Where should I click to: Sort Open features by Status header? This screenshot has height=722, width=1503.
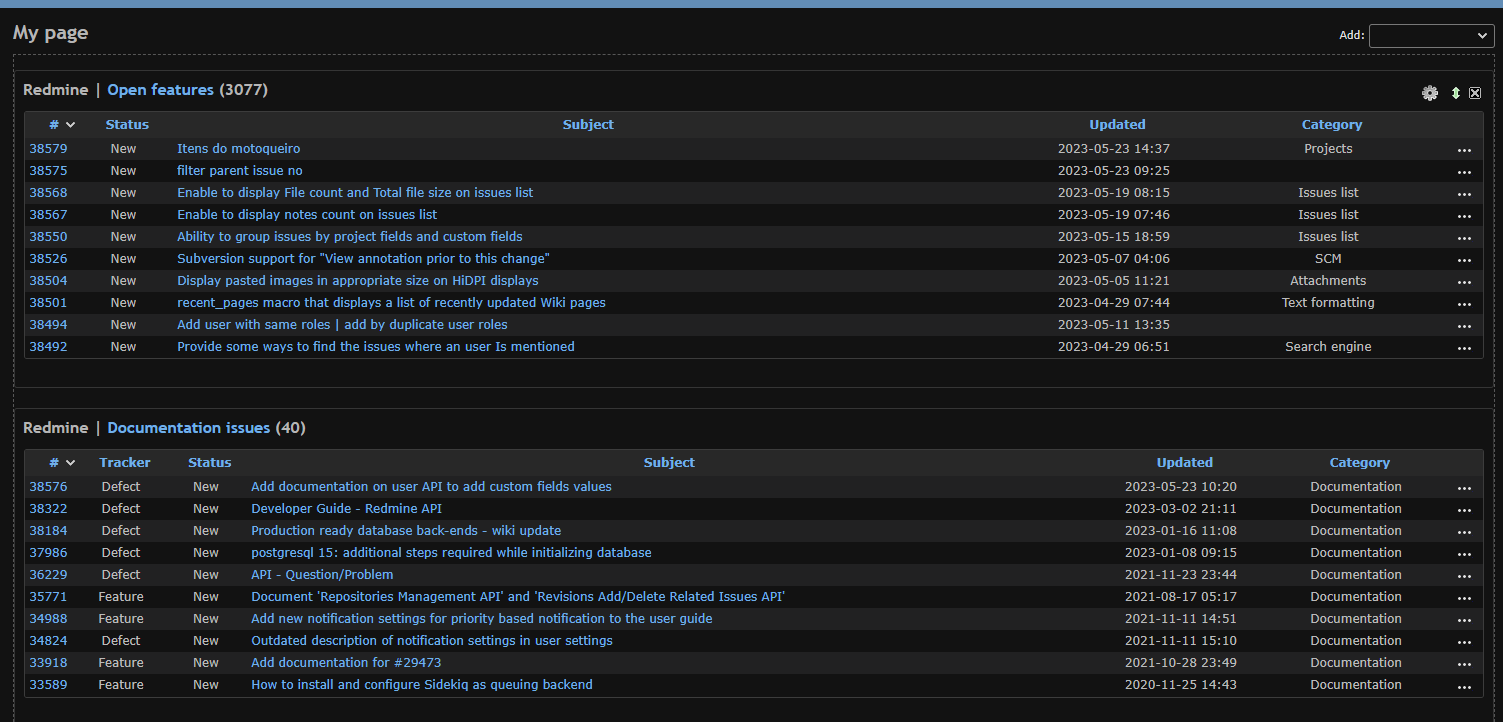(x=127, y=125)
